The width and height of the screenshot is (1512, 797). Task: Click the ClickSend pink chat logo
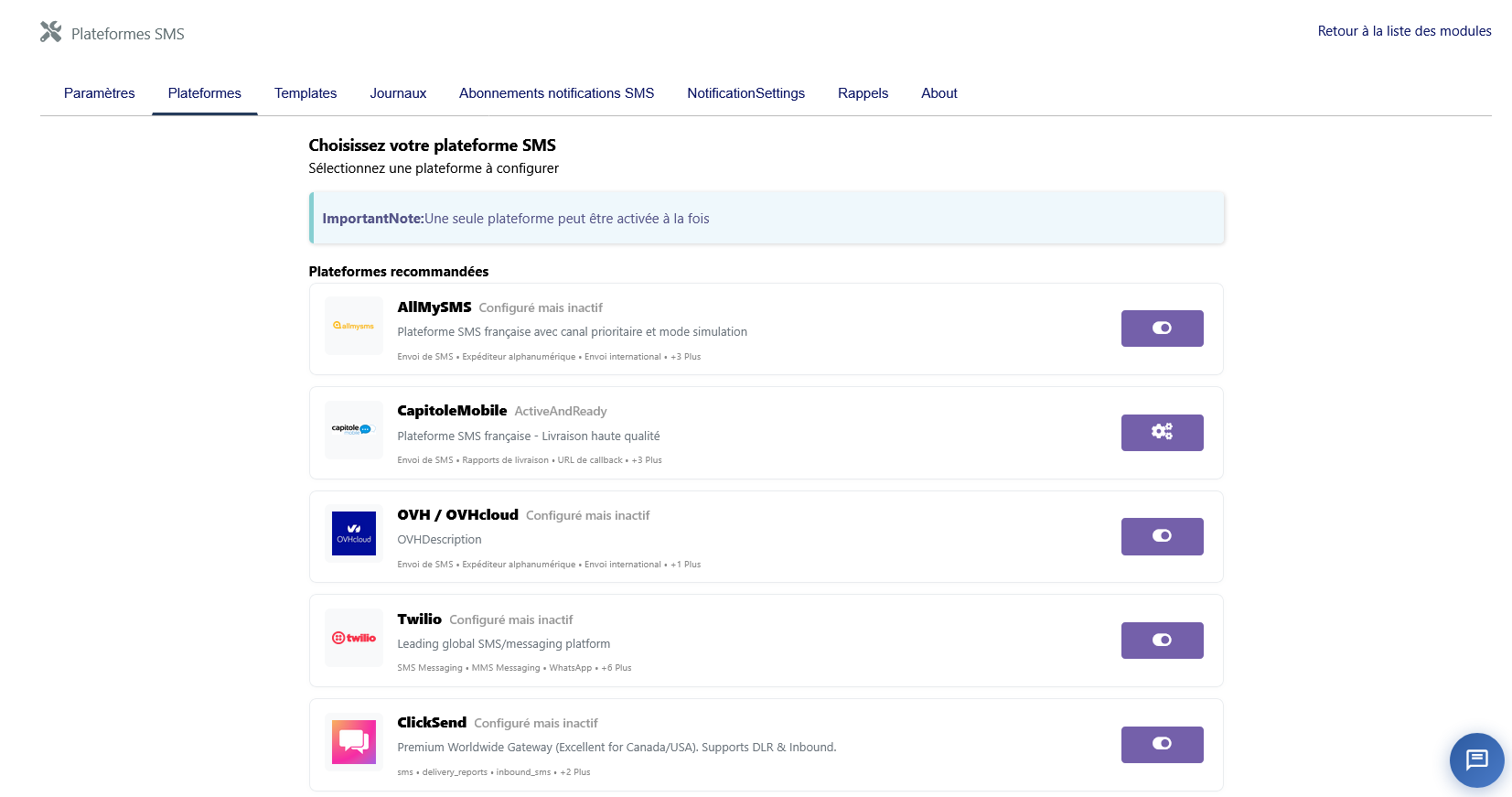(353, 741)
